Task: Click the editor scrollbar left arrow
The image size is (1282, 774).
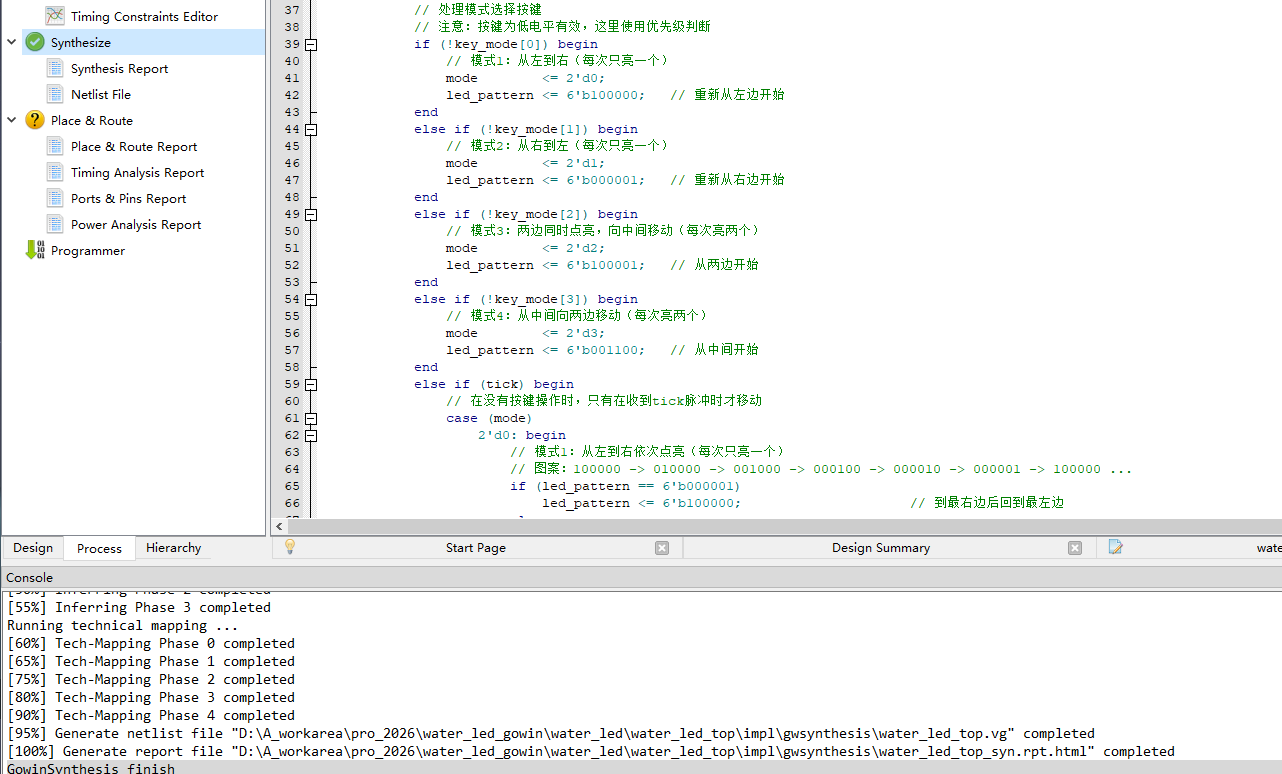Action: pos(278,526)
